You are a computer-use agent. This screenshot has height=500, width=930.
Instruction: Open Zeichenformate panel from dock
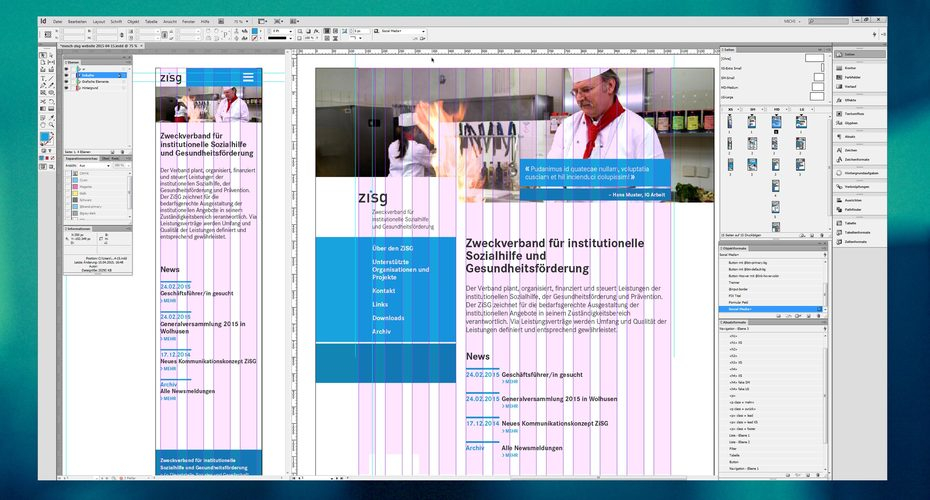[859, 160]
